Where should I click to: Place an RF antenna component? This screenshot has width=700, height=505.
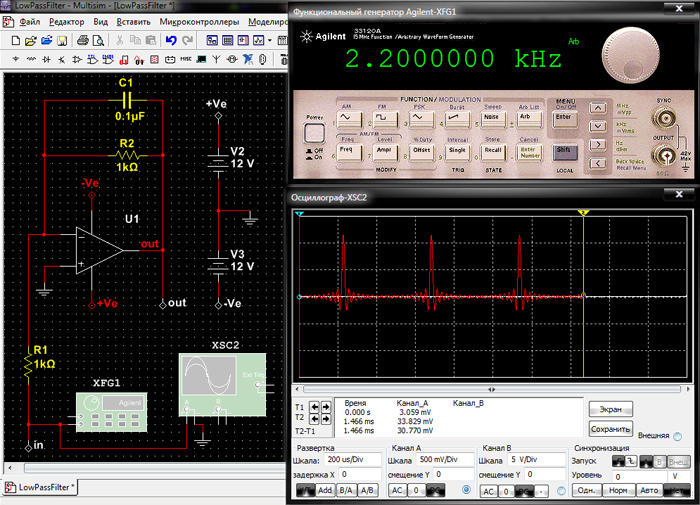coord(217,59)
